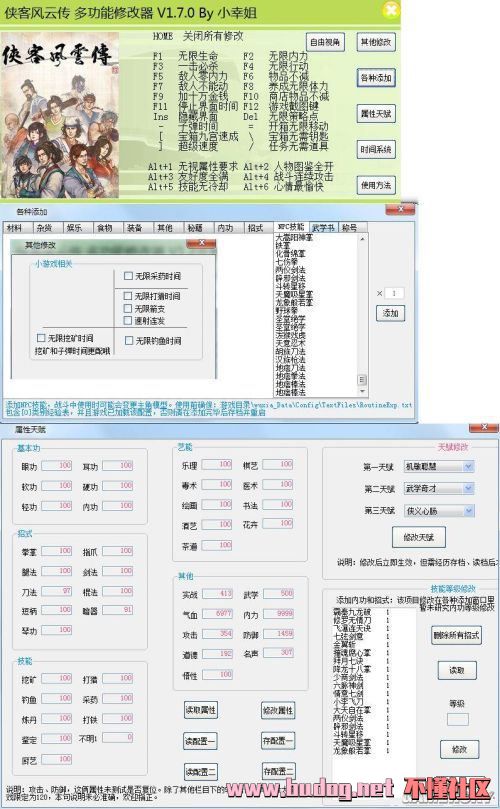Open the 时间系统 time system panel

376,149
